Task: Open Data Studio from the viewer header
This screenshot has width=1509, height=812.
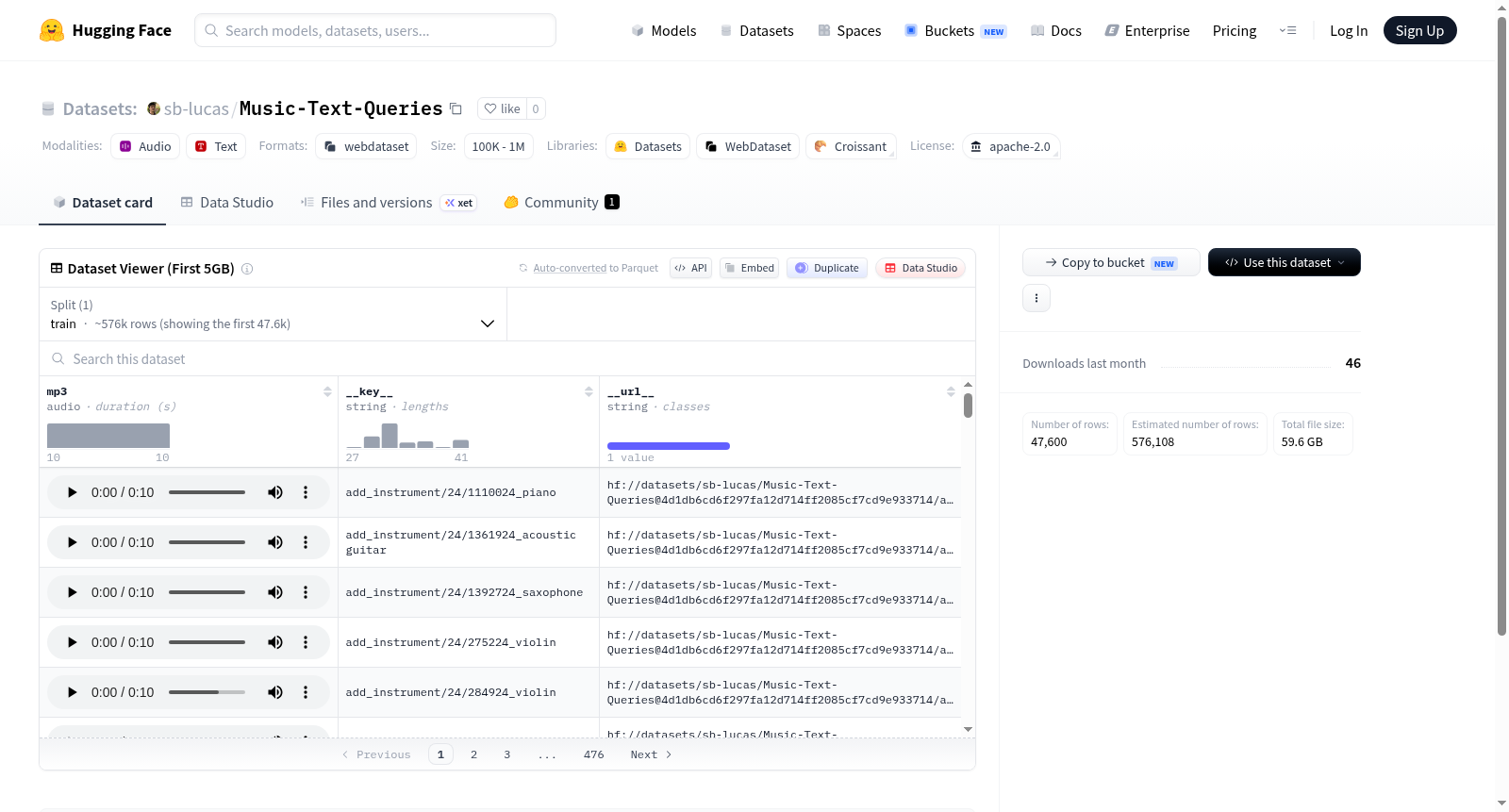Action: pos(920,268)
